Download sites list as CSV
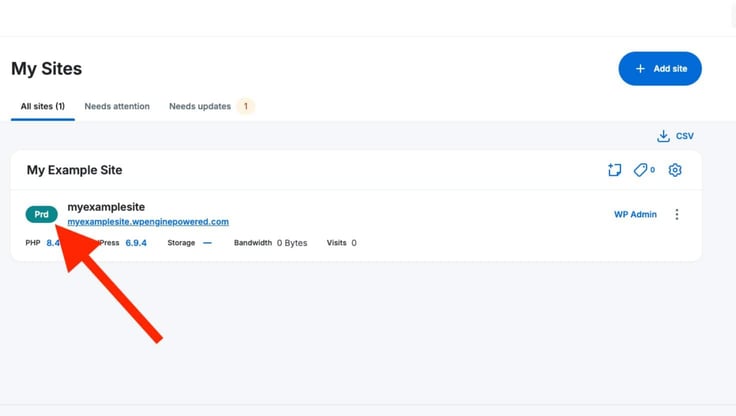 (675, 136)
